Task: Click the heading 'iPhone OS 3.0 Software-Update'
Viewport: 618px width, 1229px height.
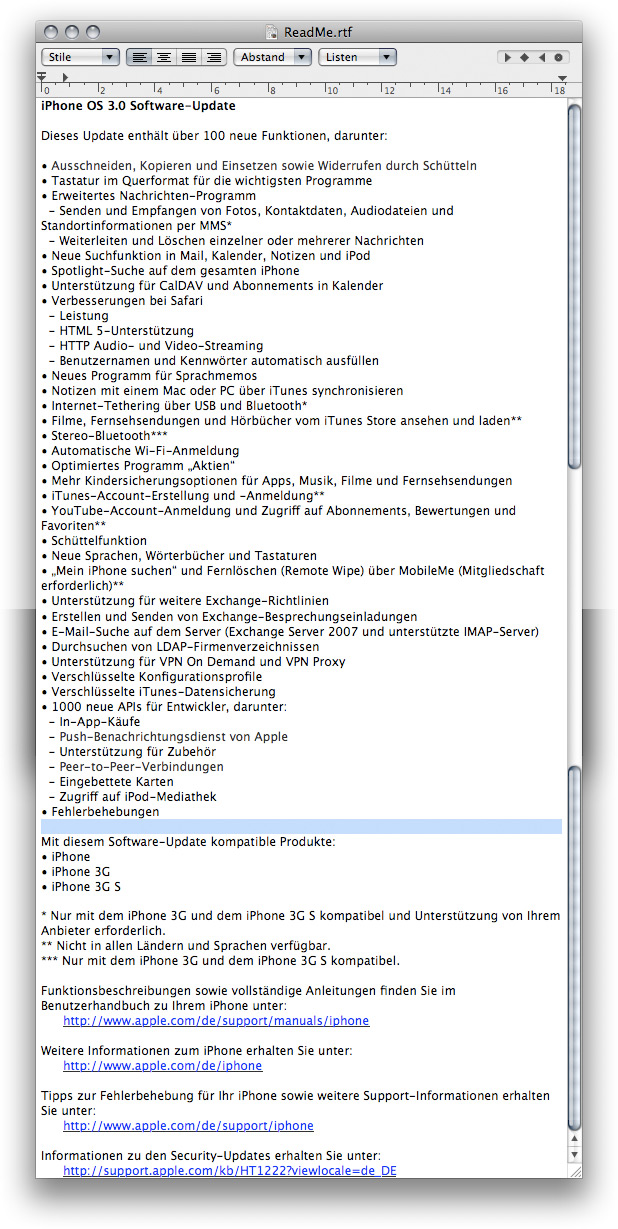Action: pos(138,105)
